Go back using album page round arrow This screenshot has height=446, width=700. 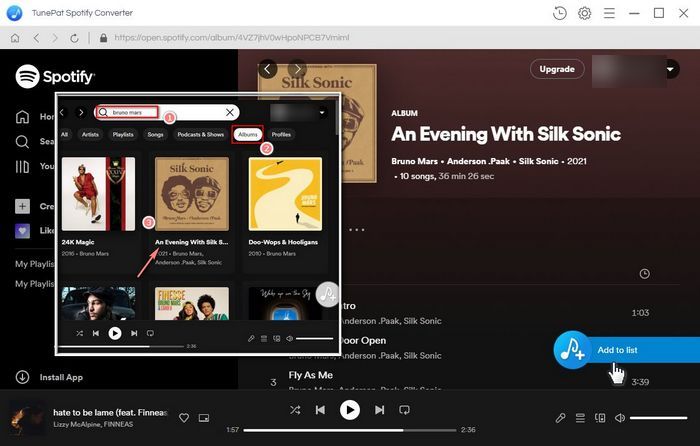coord(267,69)
